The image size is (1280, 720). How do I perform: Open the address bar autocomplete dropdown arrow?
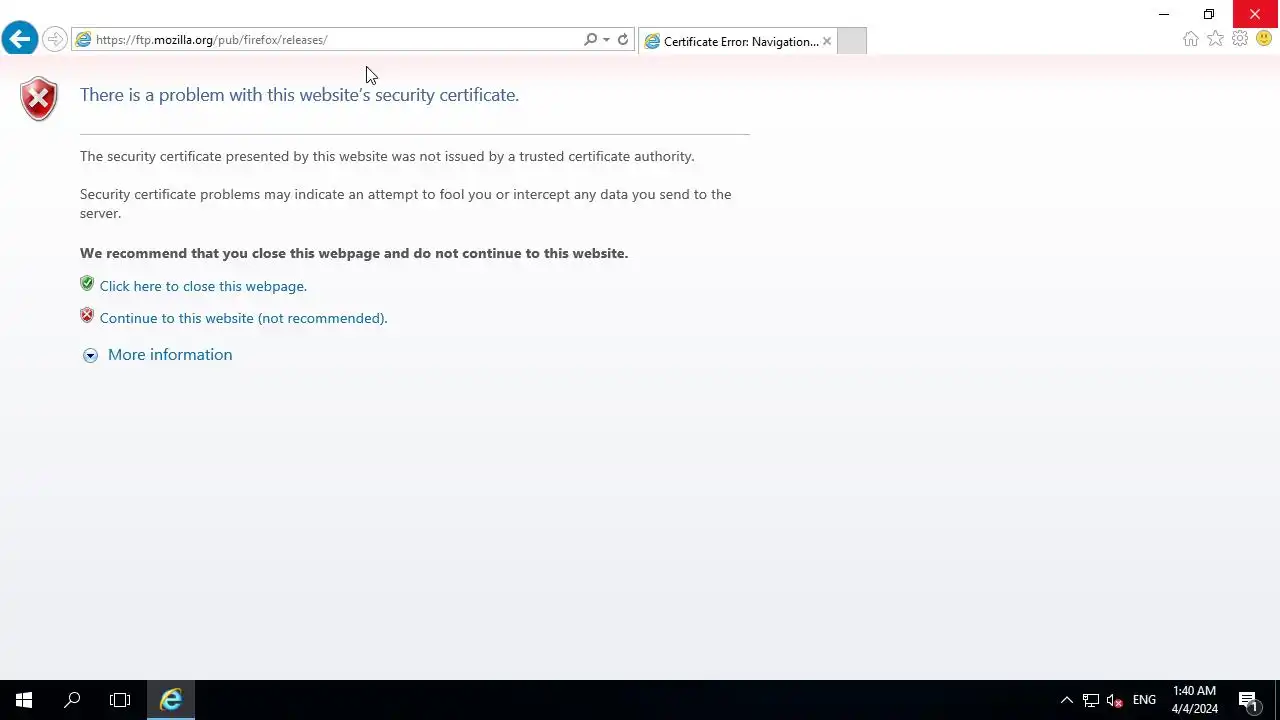point(606,40)
